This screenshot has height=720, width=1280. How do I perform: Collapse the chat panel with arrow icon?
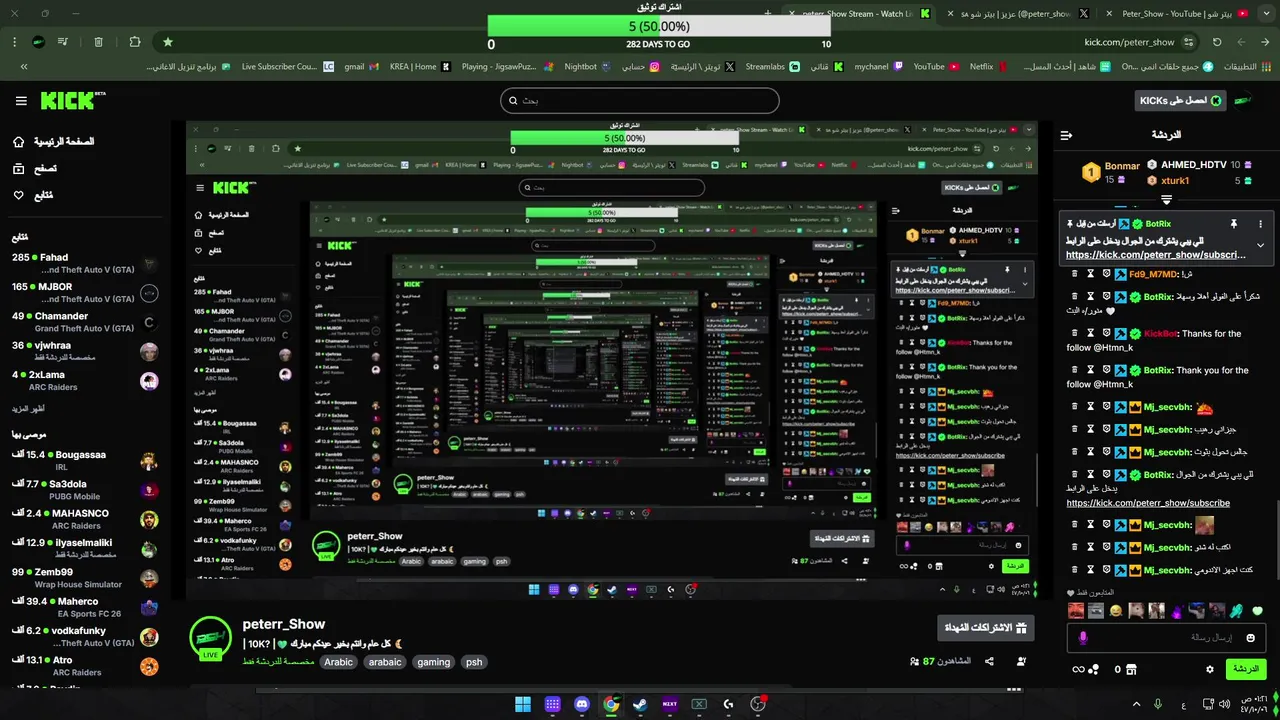click(1066, 134)
